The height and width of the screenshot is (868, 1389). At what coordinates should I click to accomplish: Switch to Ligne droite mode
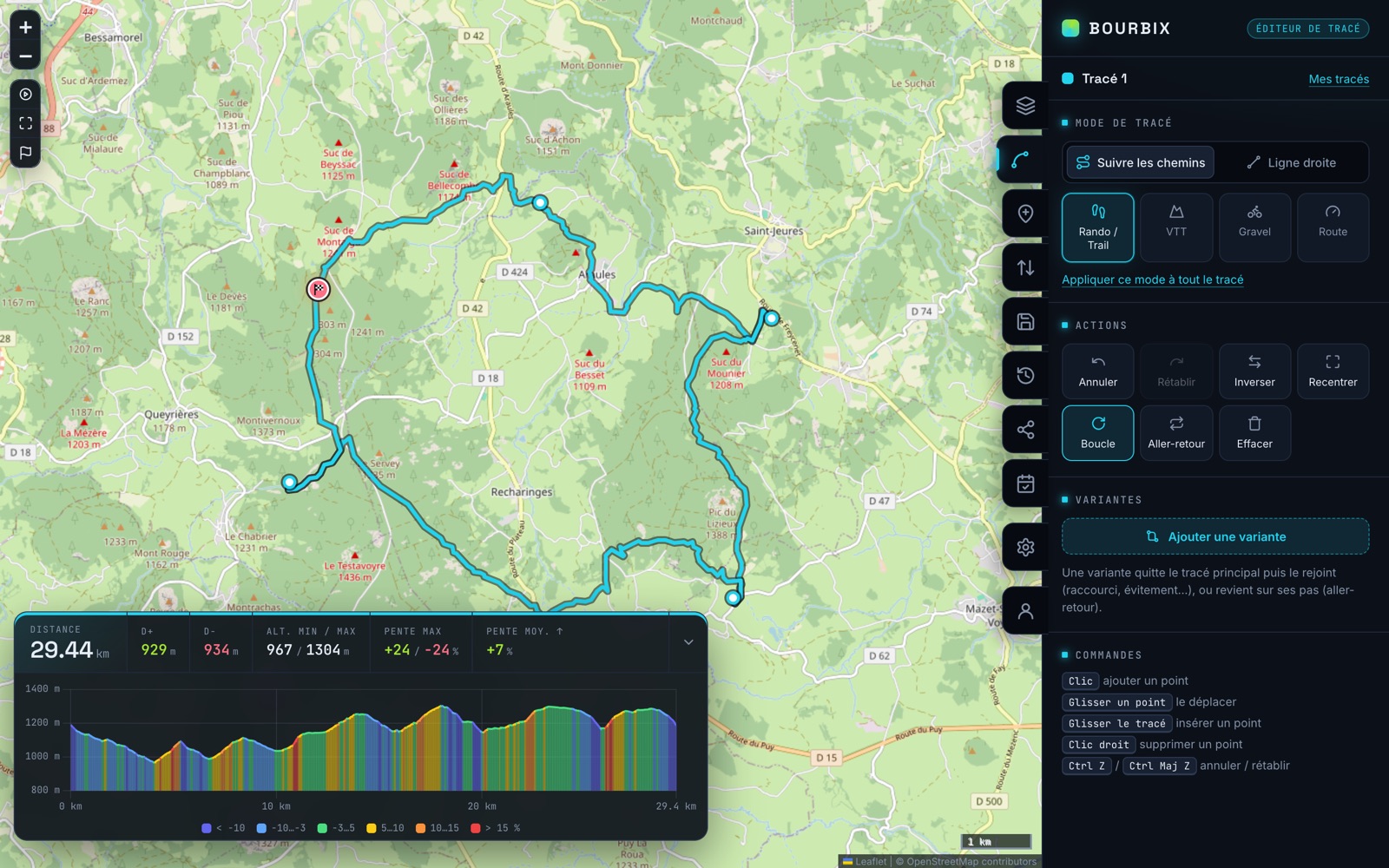coord(1291,162)
